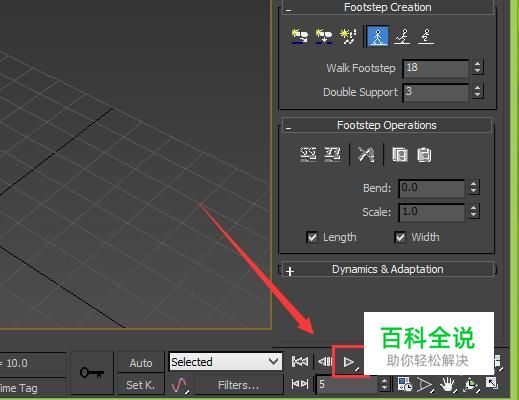
Task: Adjust the Bend spinner arrows
Action: 473,187
